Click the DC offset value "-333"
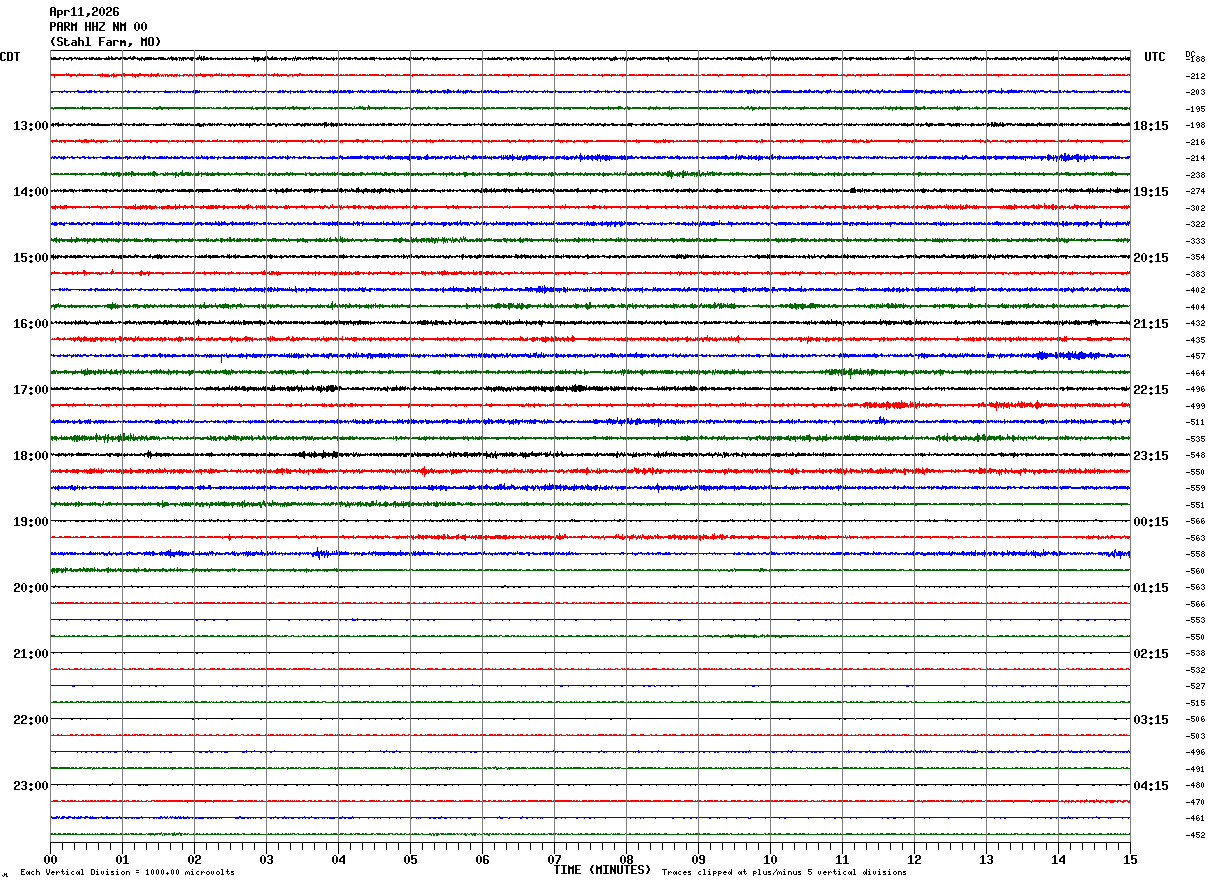 click(x=1195, y=241)
